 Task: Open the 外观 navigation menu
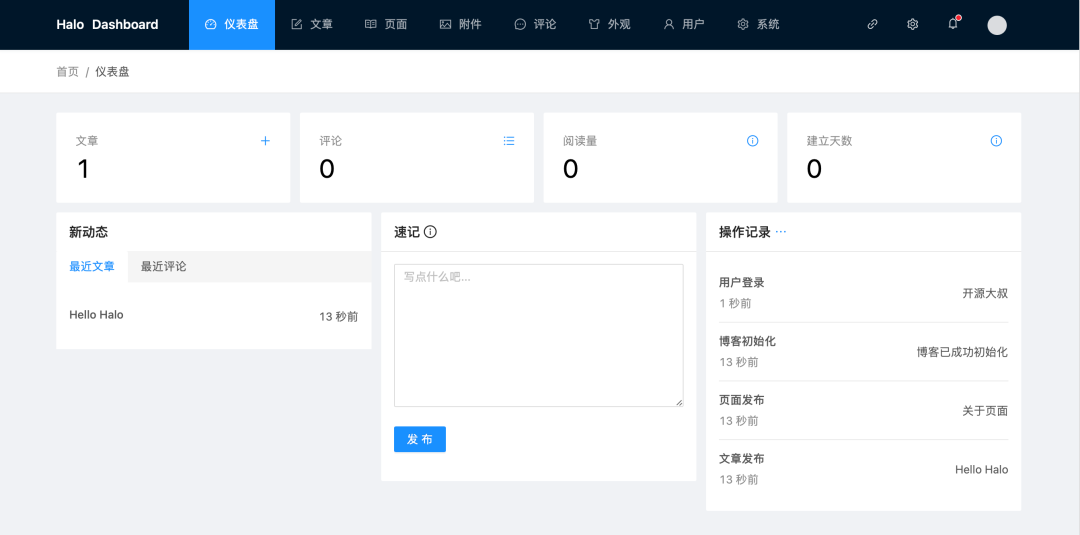610,25
